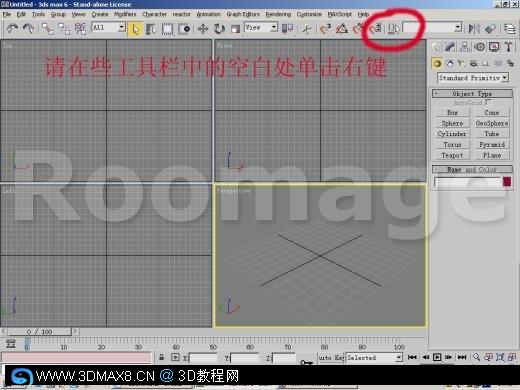Click the Undo arrow icon
This screenshot has height=390, width=520.
click(x=13, y=28)
